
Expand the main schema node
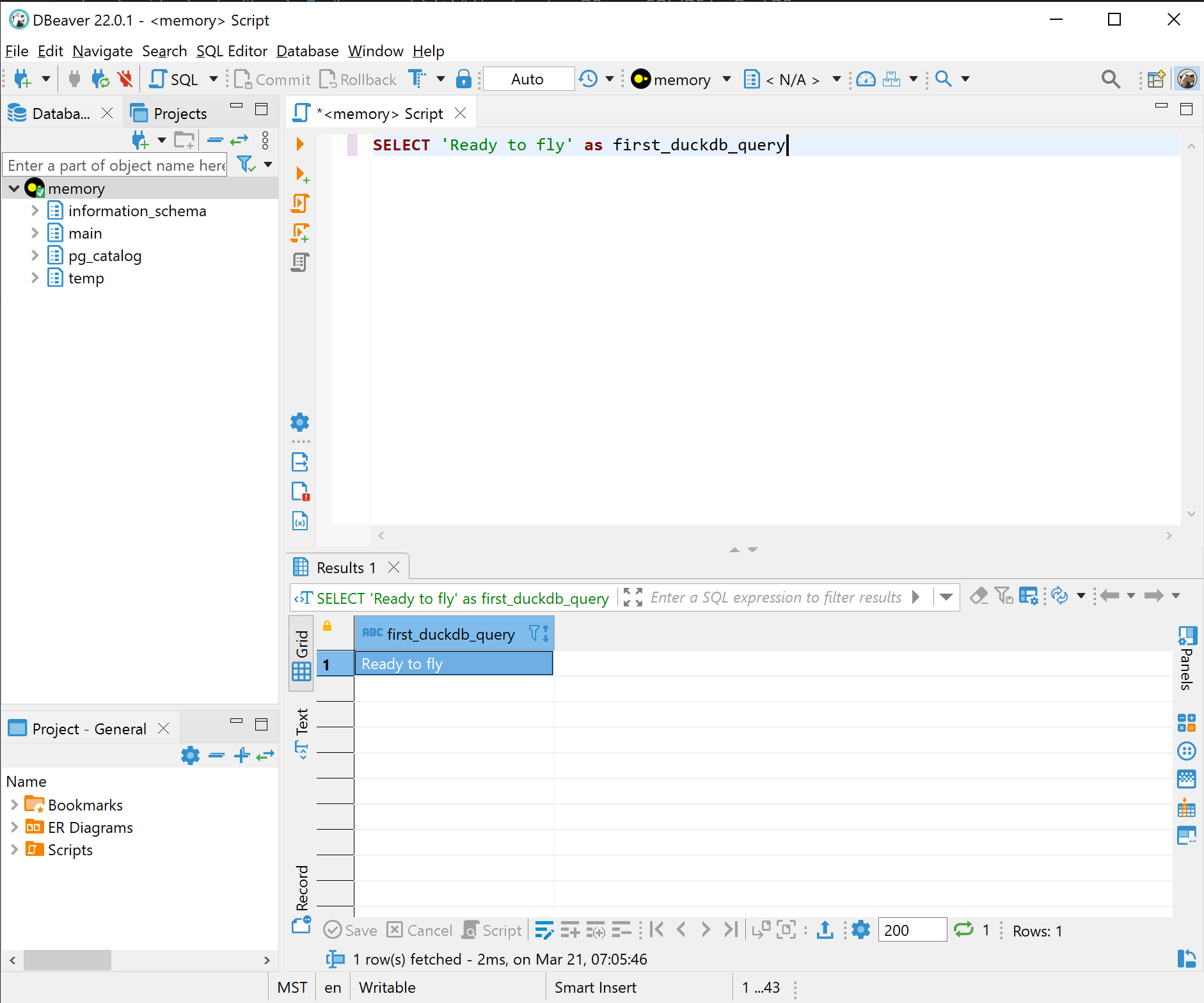tap(35, 233)
